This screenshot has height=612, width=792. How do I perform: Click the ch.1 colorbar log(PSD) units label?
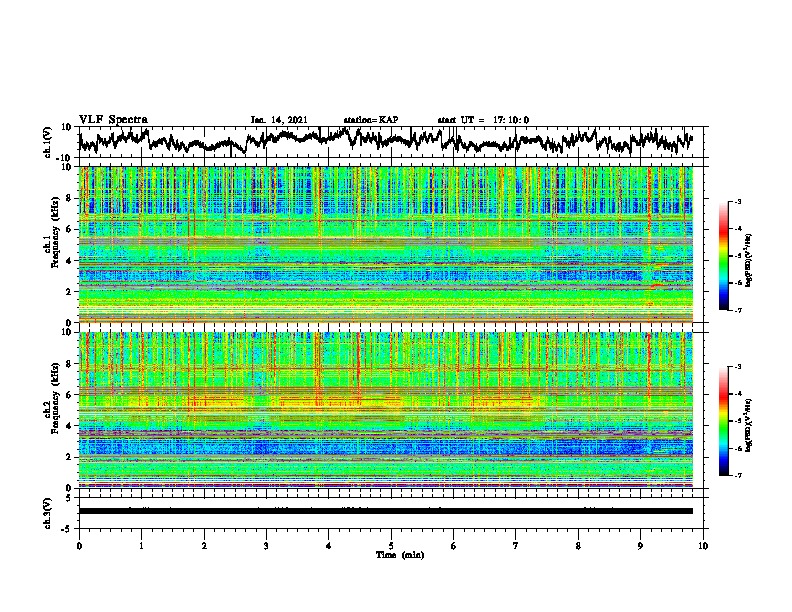(x=749, y=260)
